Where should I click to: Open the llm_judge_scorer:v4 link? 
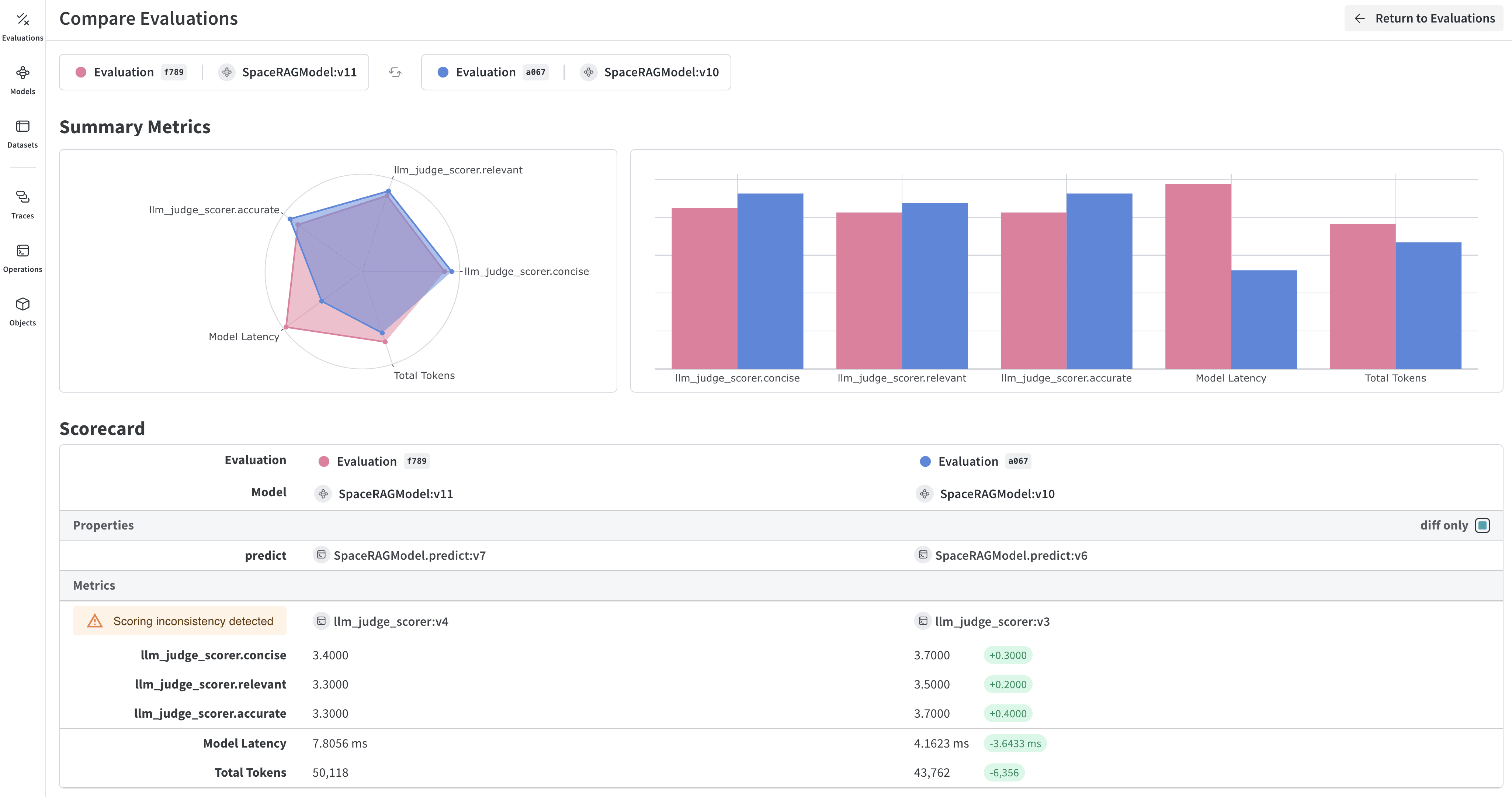[x=390, y=621]
